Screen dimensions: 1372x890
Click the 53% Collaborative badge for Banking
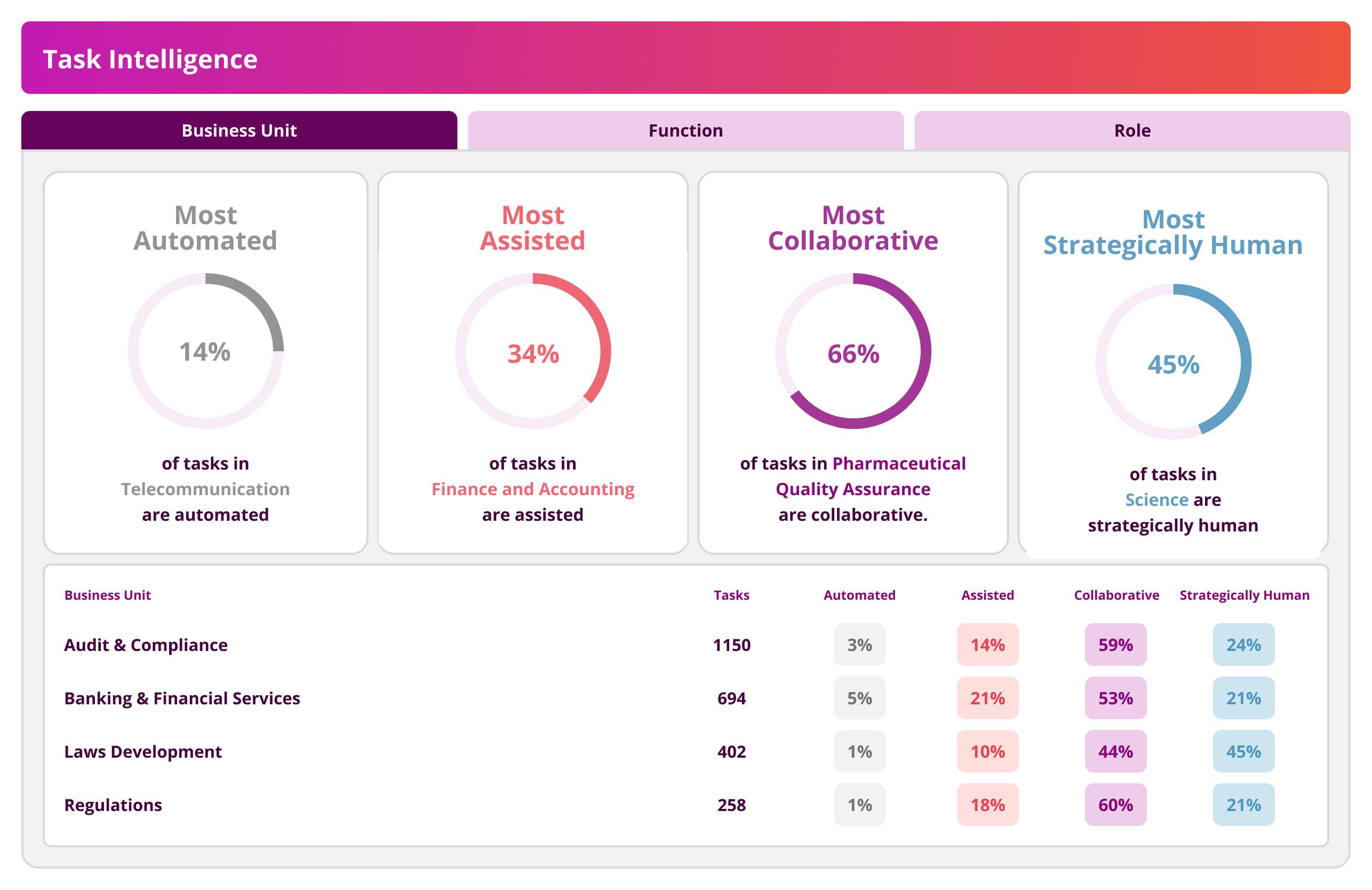click(x=1116, y=698)
